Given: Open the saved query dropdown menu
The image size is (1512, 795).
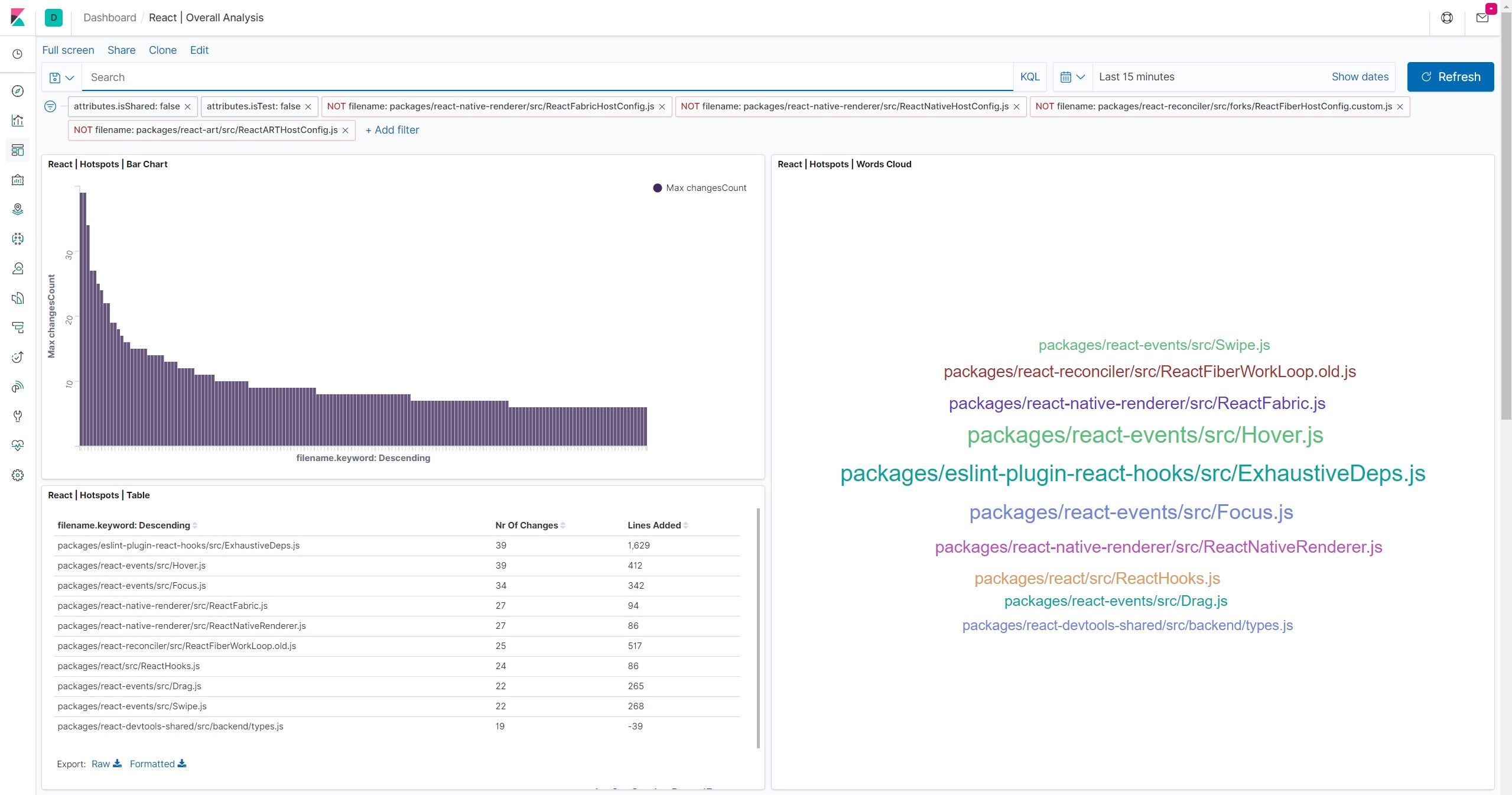Looking at the screenshot, I should [61, 77].
